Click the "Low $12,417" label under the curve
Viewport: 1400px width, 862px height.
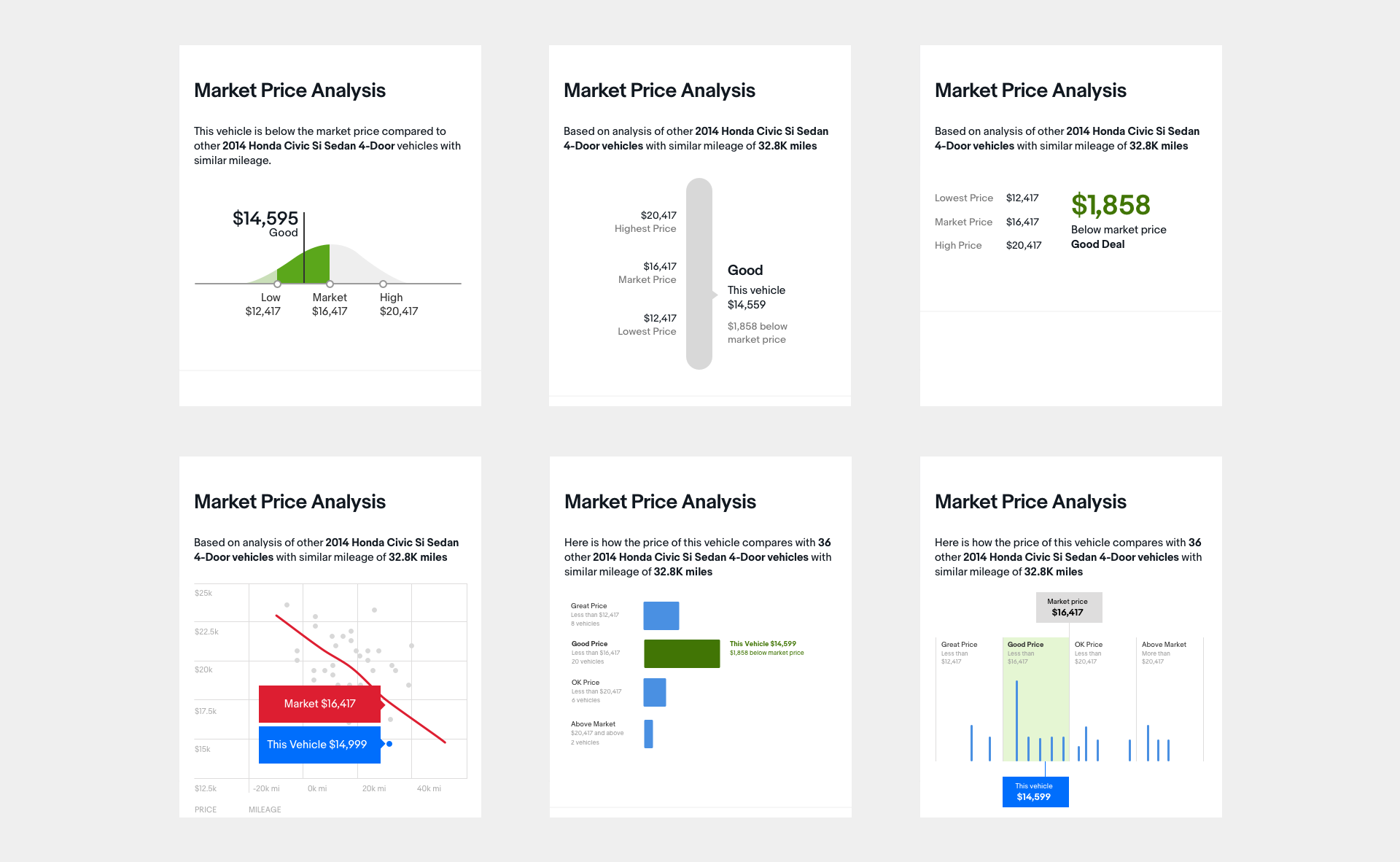coord(263,304)
